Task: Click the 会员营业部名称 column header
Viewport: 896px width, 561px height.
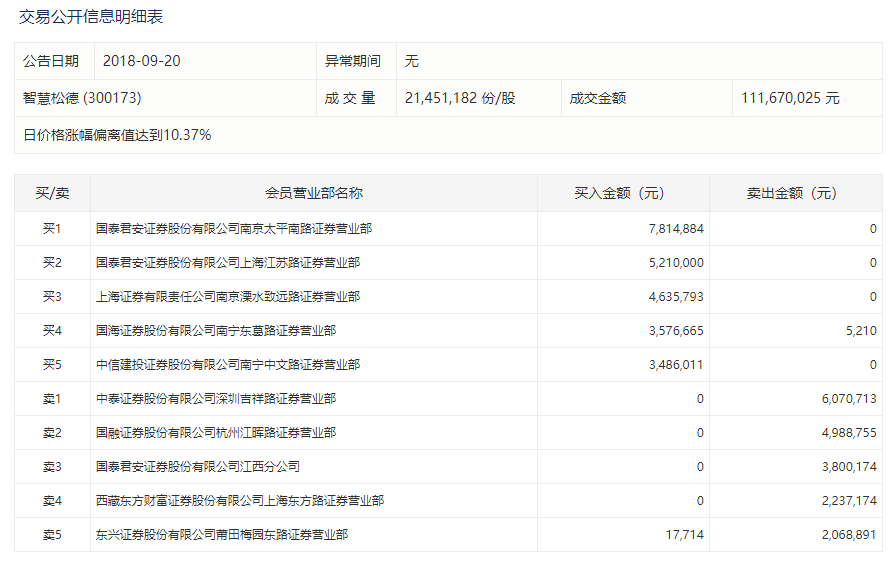Action: (313, 193)
